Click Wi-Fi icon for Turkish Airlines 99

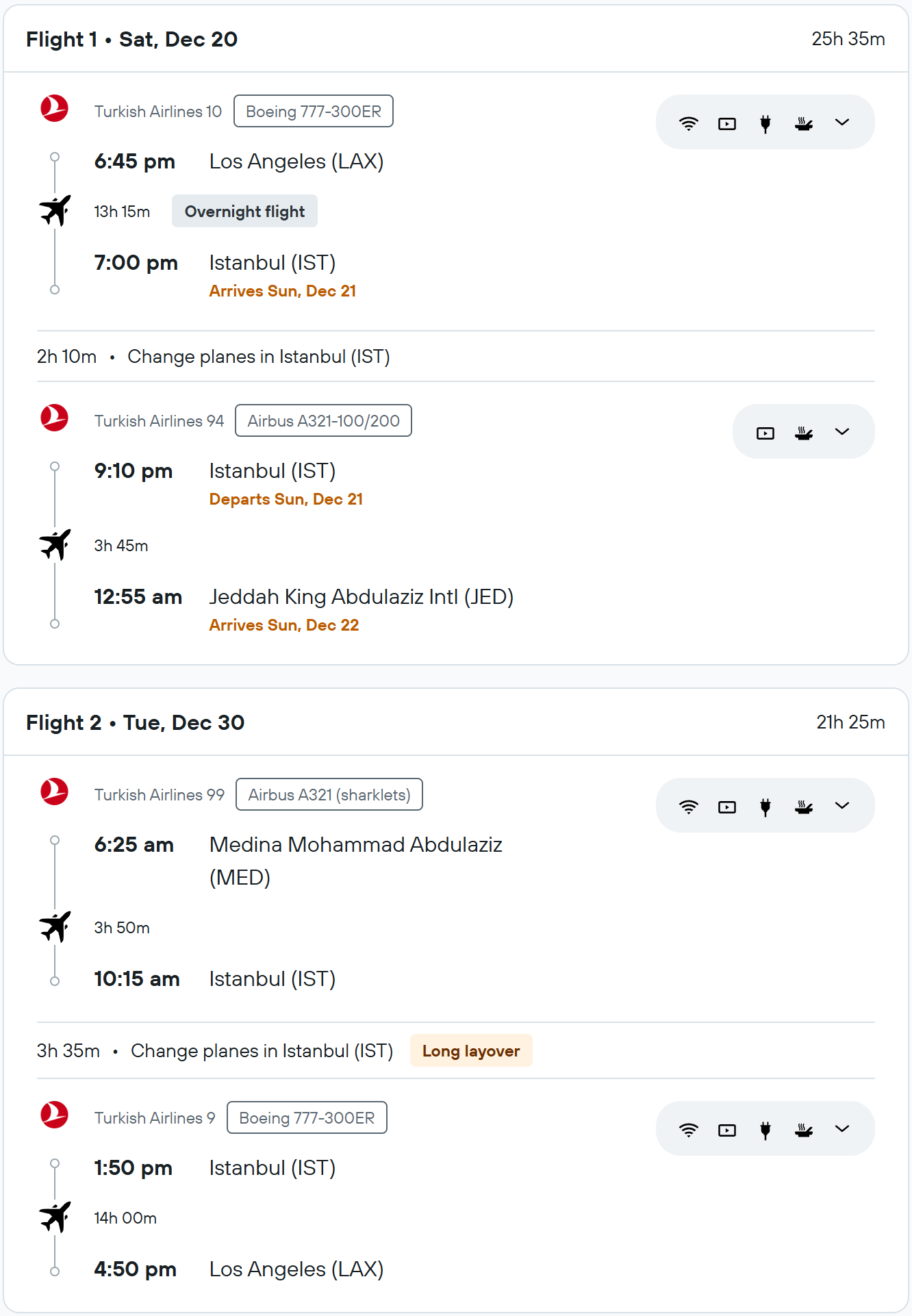pos(688,807)
